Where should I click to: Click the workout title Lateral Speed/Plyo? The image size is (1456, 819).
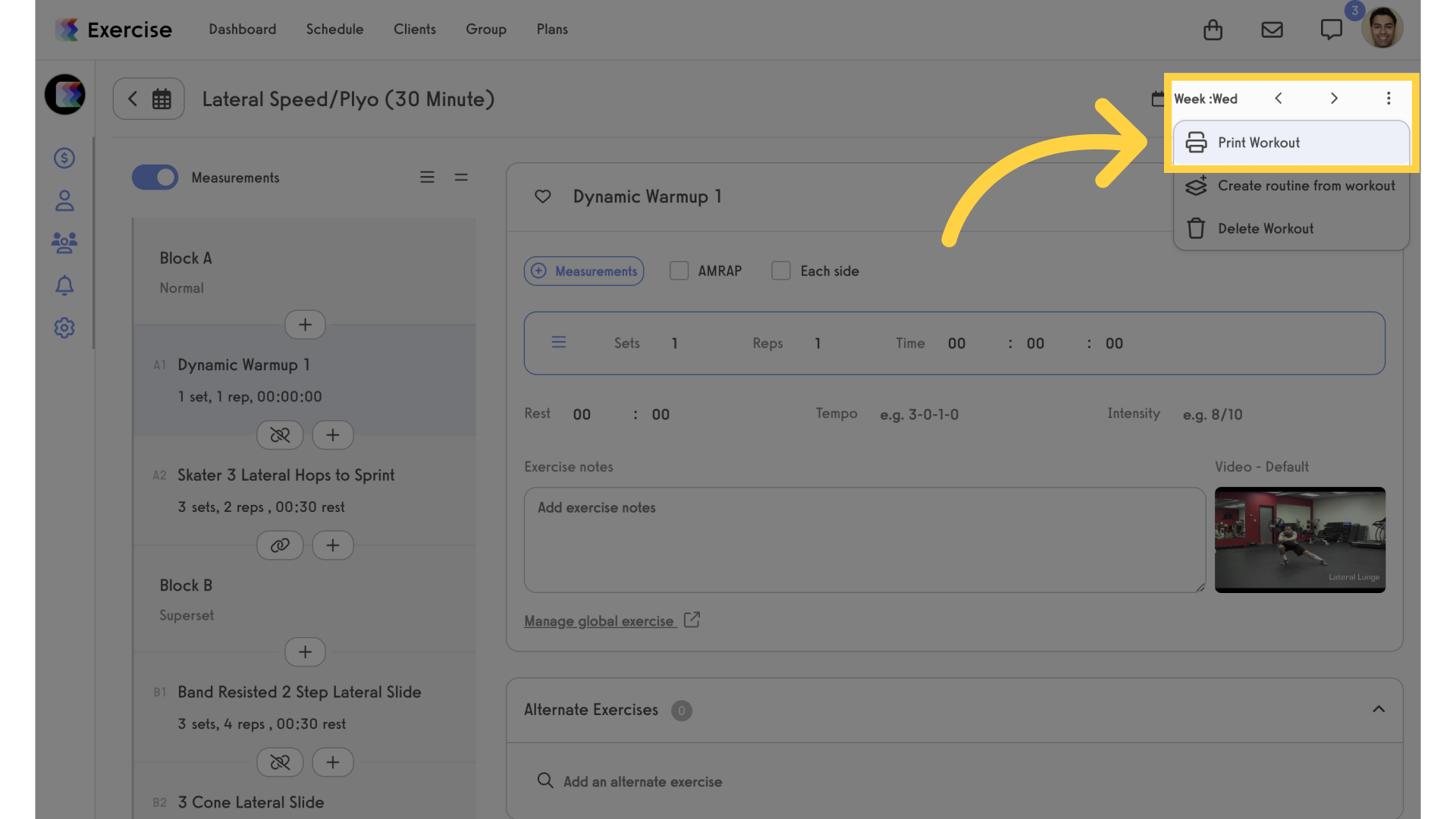coord(348,99)
